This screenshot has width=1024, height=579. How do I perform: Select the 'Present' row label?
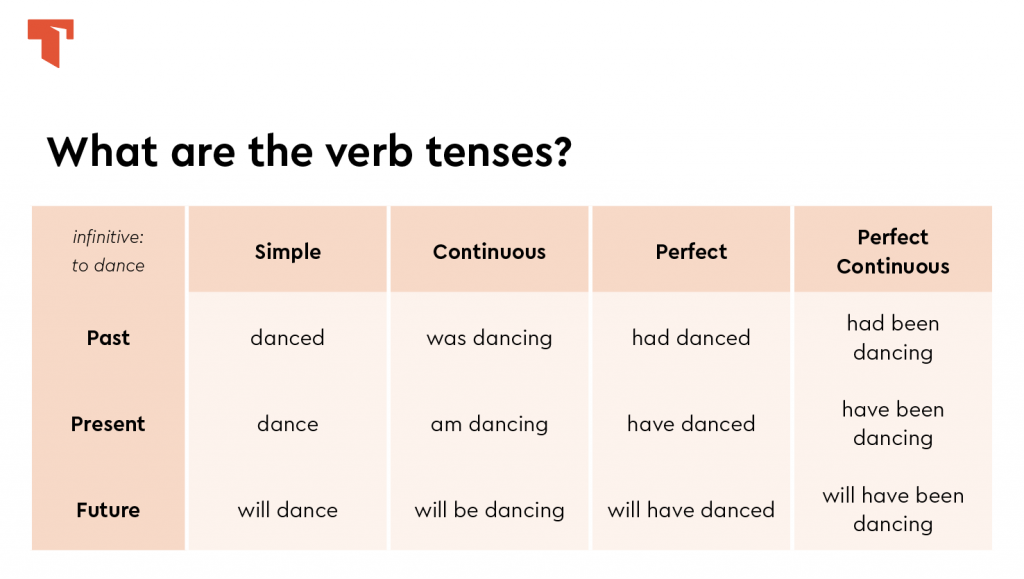pyautogui.click(x=108, y=424)
